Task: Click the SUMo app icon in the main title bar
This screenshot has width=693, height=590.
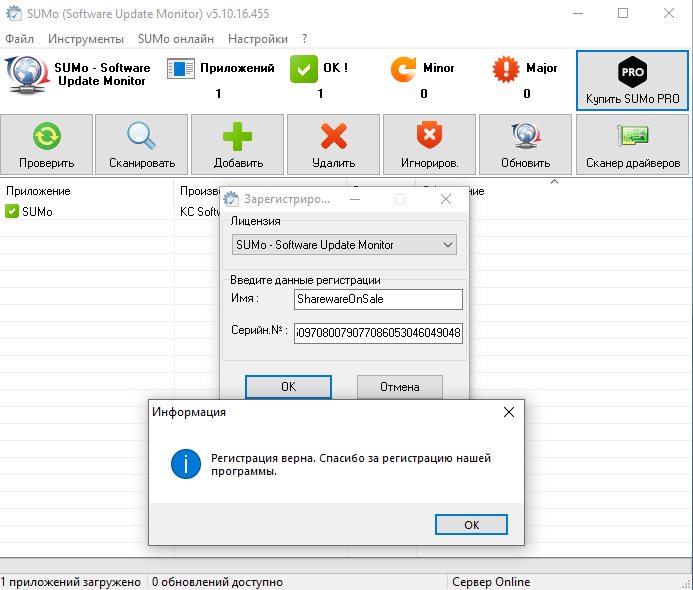Action: 14,13
